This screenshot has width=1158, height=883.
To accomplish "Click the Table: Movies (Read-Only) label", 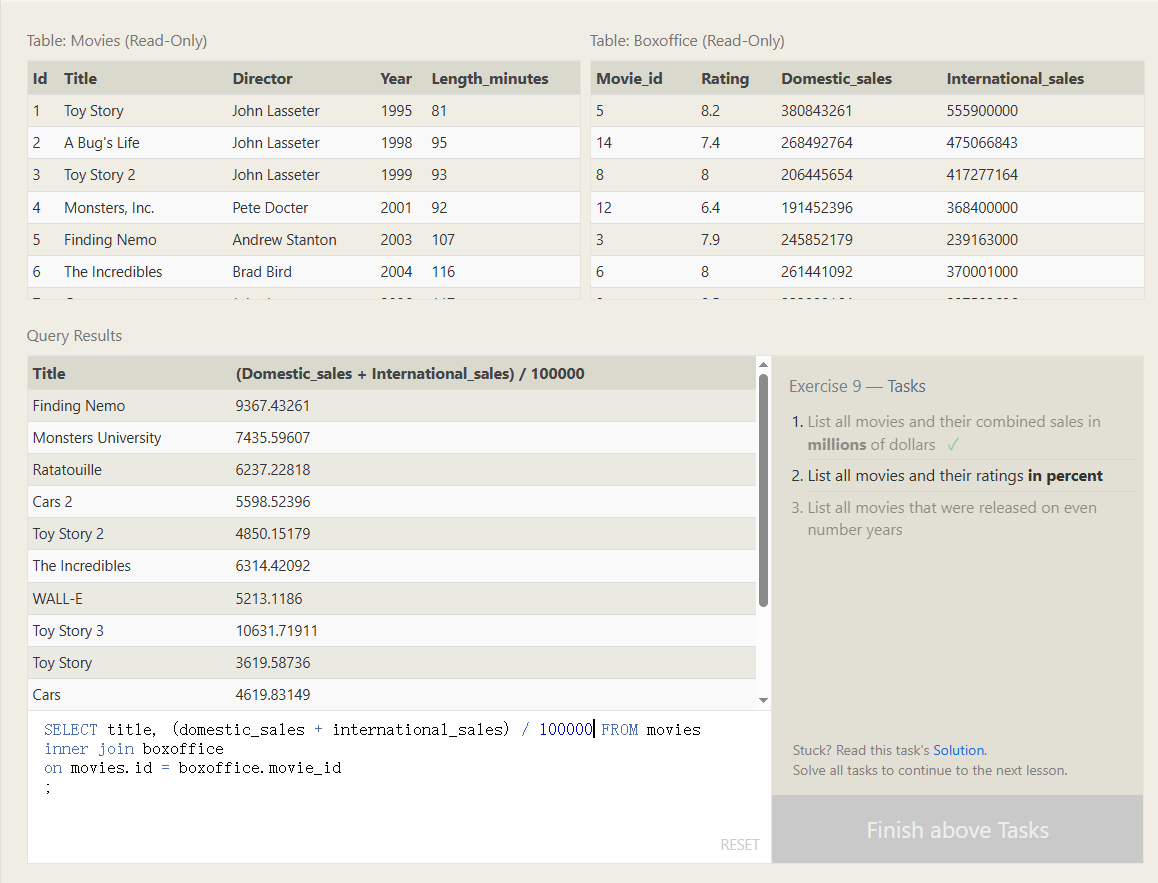I will point(117,41).
